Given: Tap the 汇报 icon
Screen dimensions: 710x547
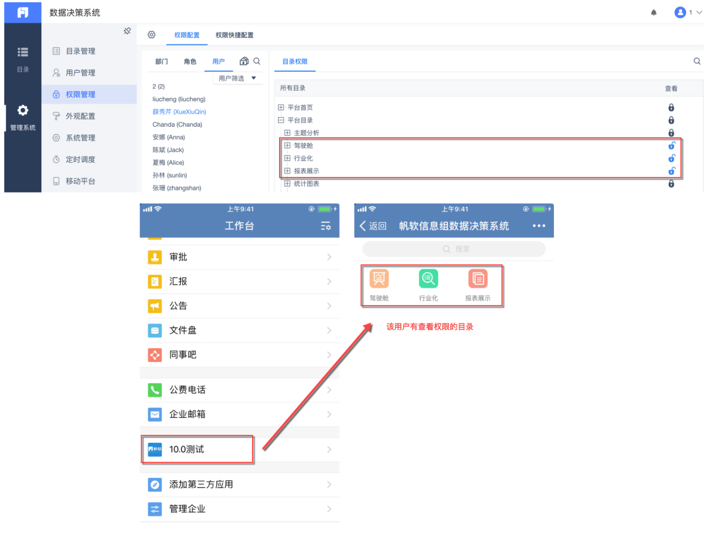Looking at the screenshot, I should click(155, 282).
